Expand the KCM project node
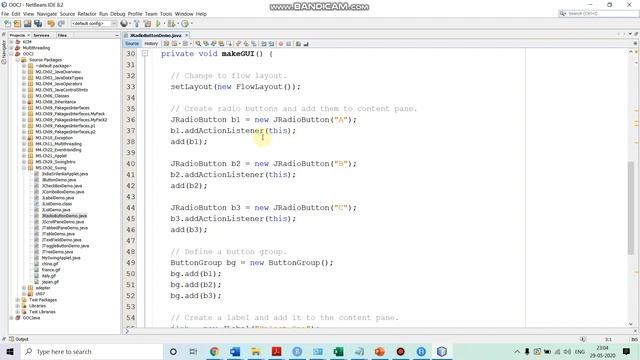 click(x=11, y=42)
